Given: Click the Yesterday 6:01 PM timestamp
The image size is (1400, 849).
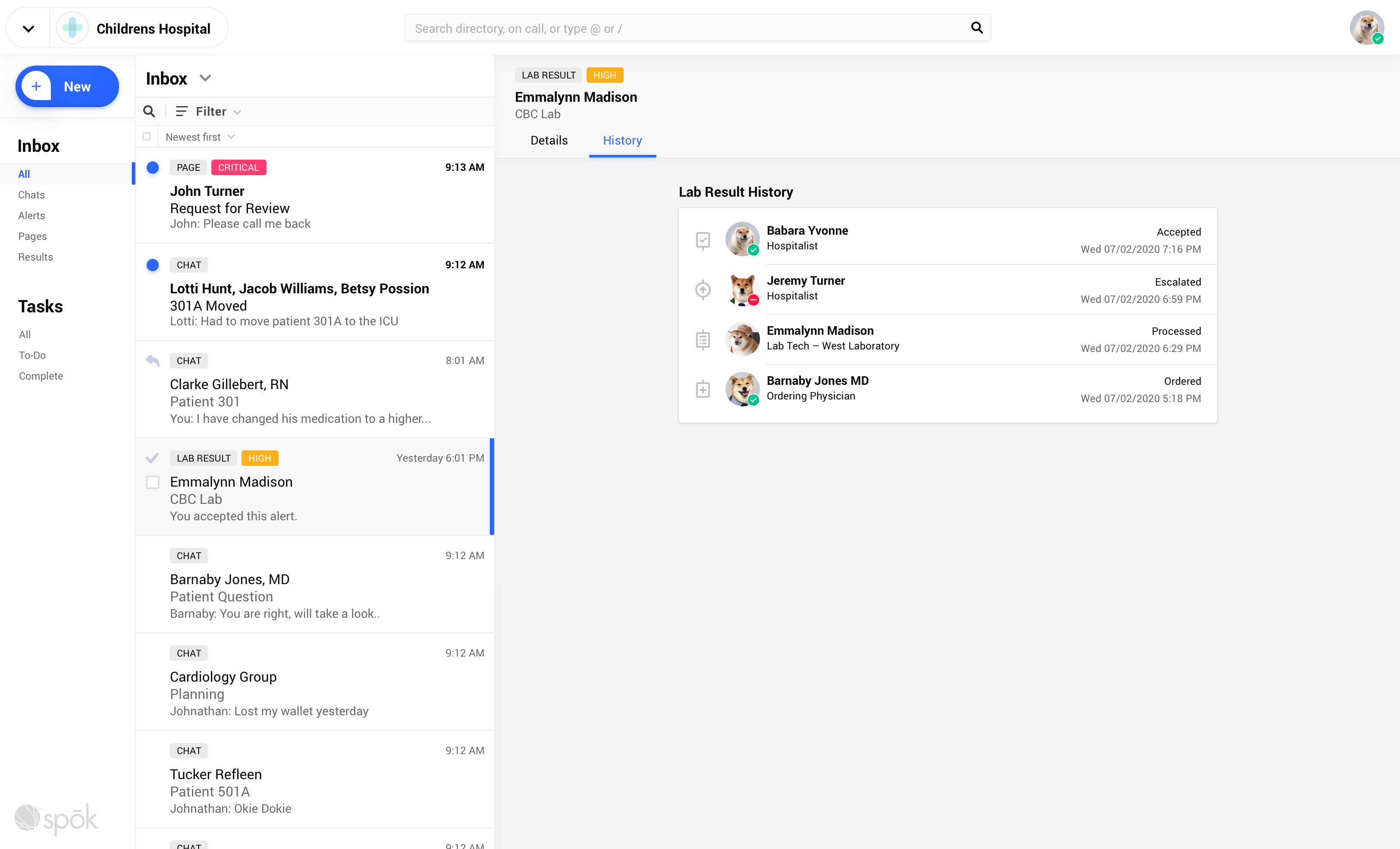Looking at the screenshot, I should [x=440, y=458].
